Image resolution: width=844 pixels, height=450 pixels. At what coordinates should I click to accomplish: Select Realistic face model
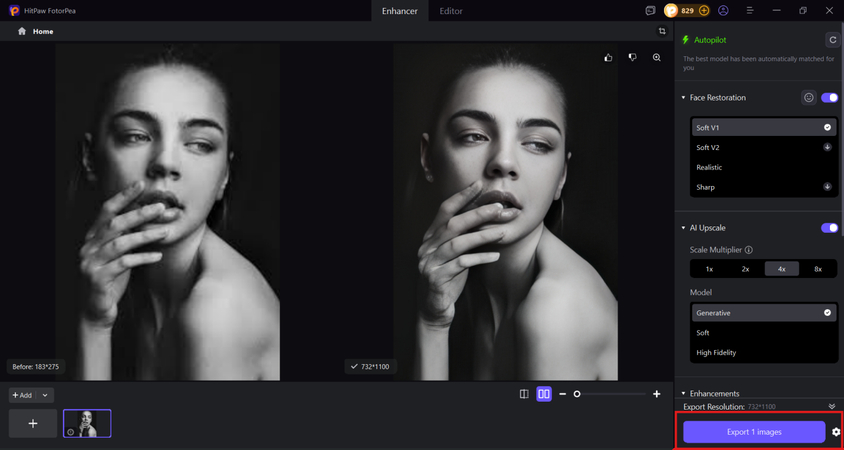tap(764, 167)
